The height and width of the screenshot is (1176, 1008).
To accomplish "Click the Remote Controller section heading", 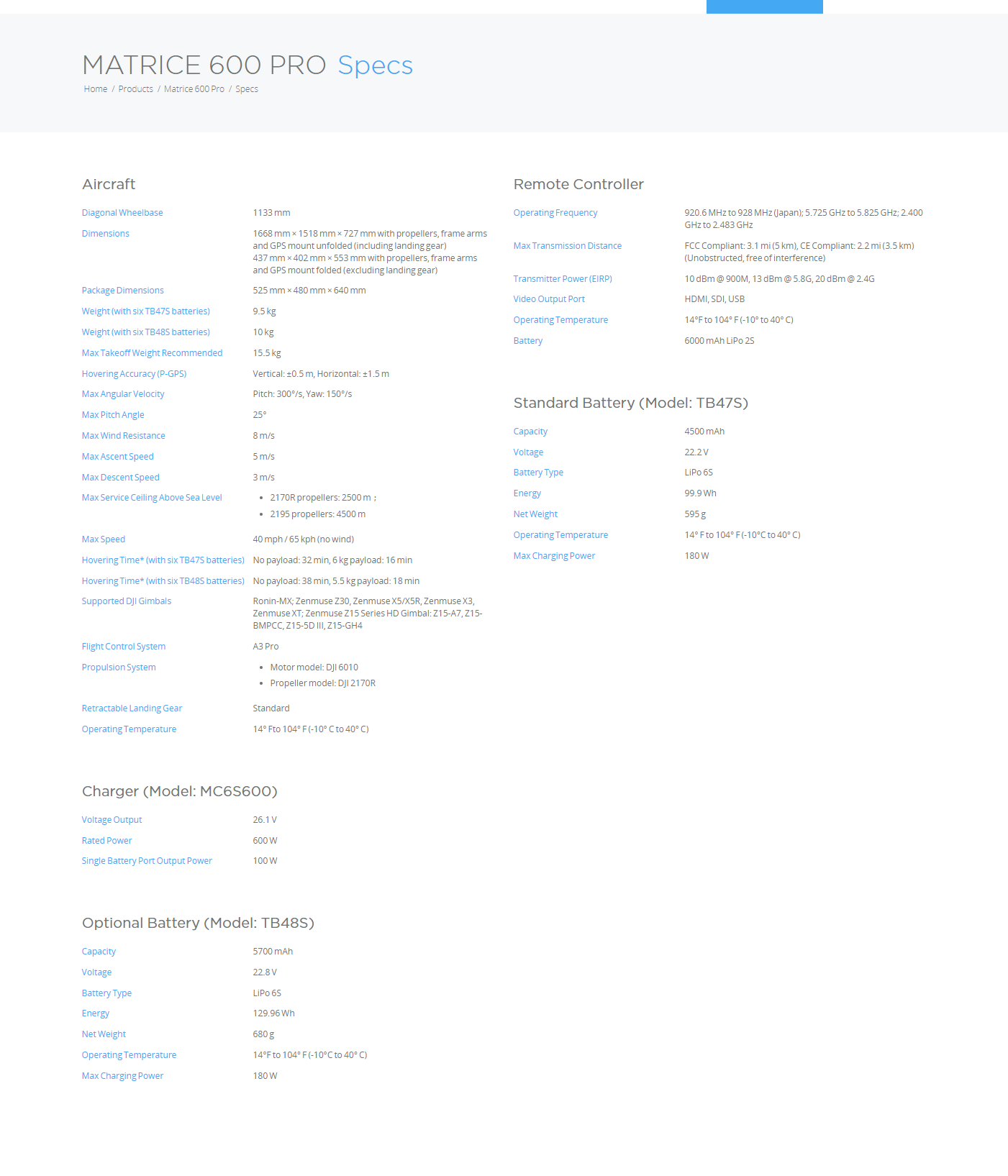I will pyautogui.click(x=579, y=184).
